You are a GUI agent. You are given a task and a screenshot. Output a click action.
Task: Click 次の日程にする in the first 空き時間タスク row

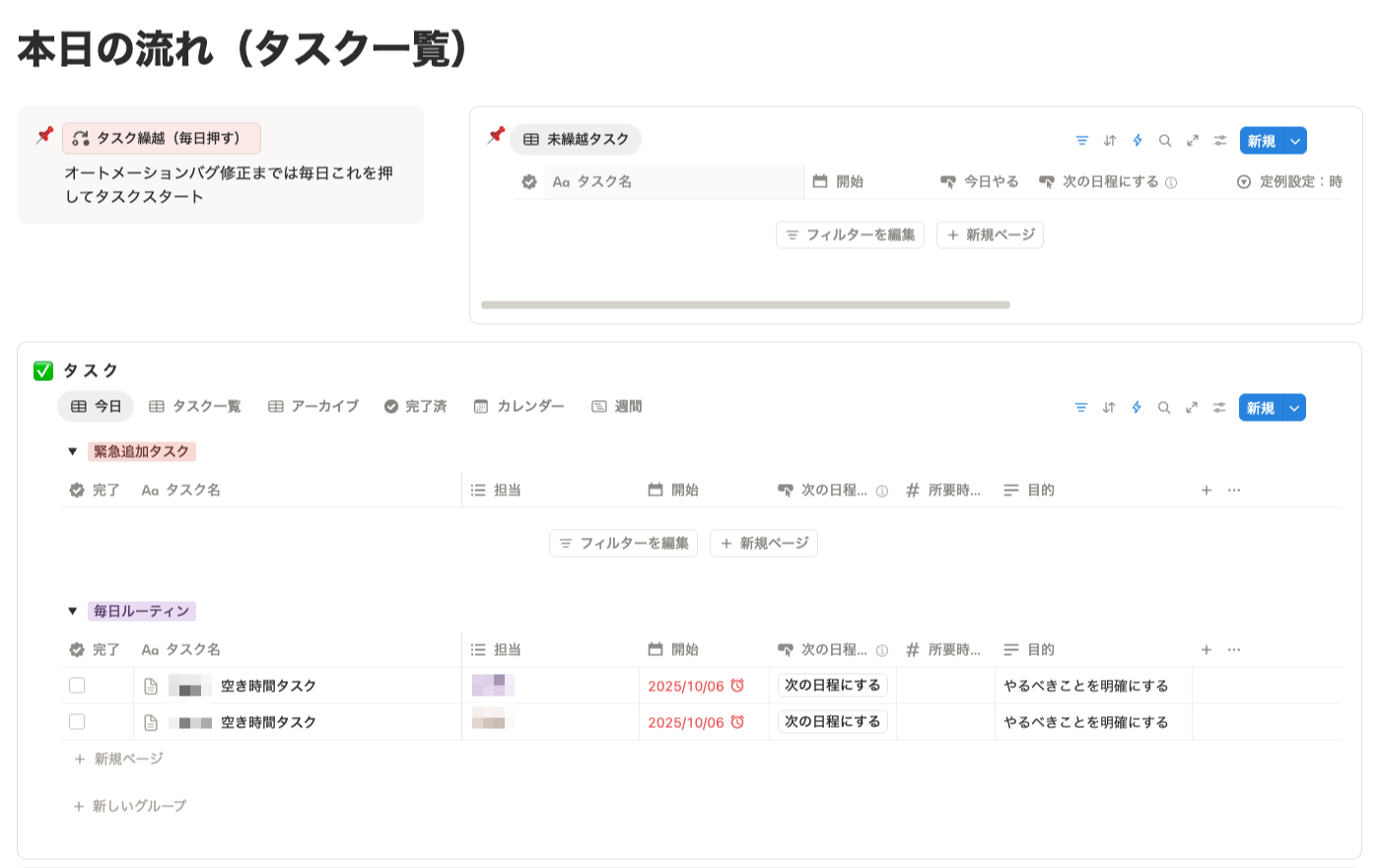(x=833, y=685)
